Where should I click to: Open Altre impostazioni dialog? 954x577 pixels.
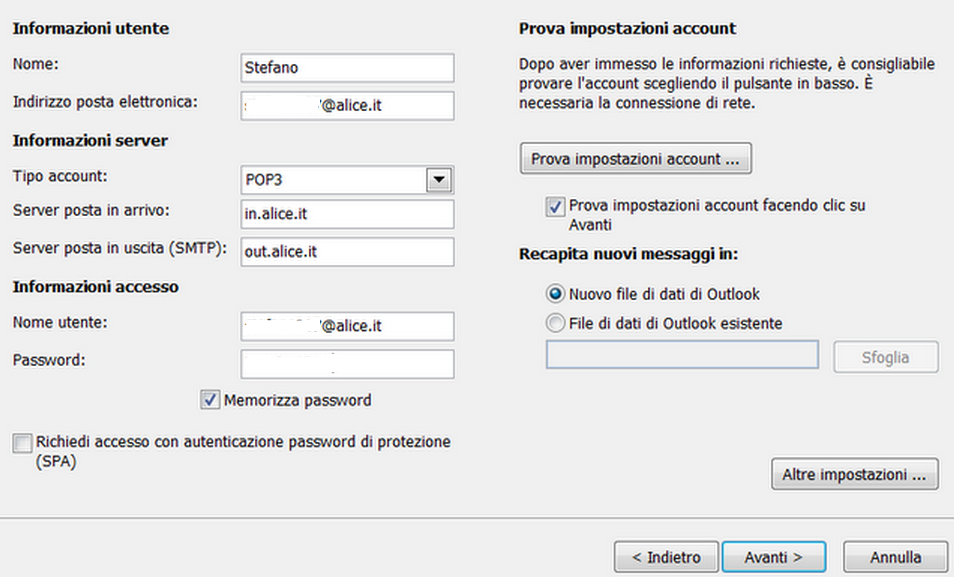coord(855,474)
